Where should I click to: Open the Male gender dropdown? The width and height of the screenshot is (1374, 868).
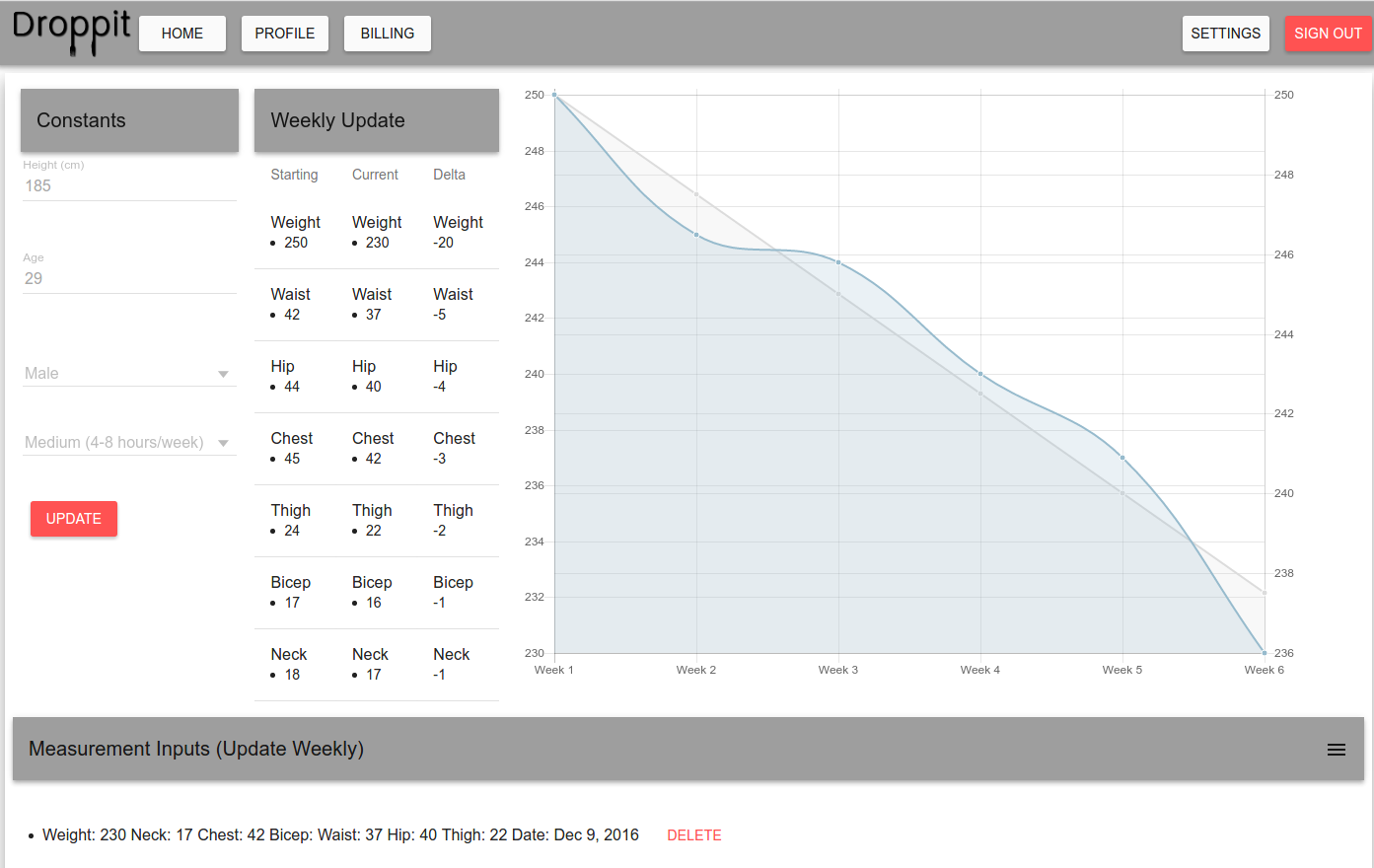click(129, 373)
